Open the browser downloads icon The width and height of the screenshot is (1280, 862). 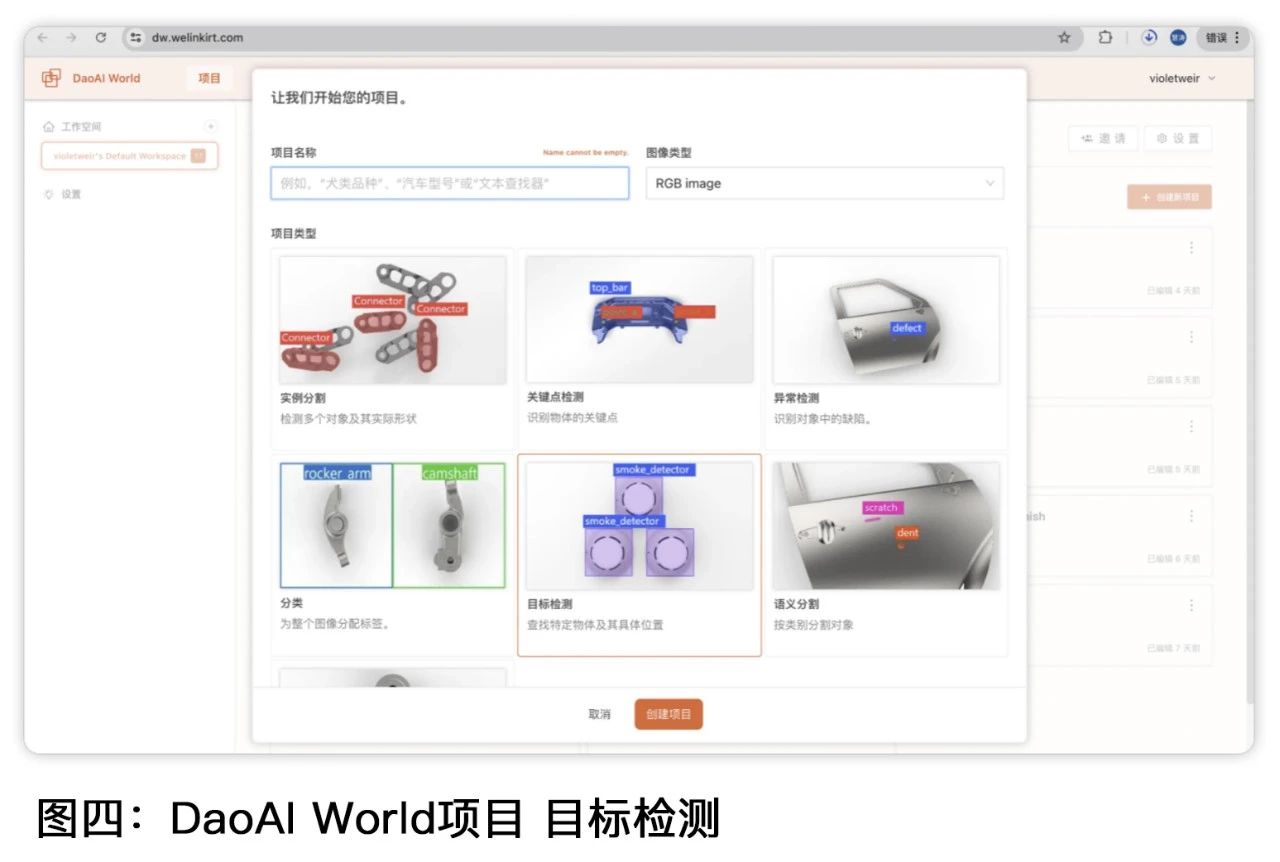[x=1149, y=38]
